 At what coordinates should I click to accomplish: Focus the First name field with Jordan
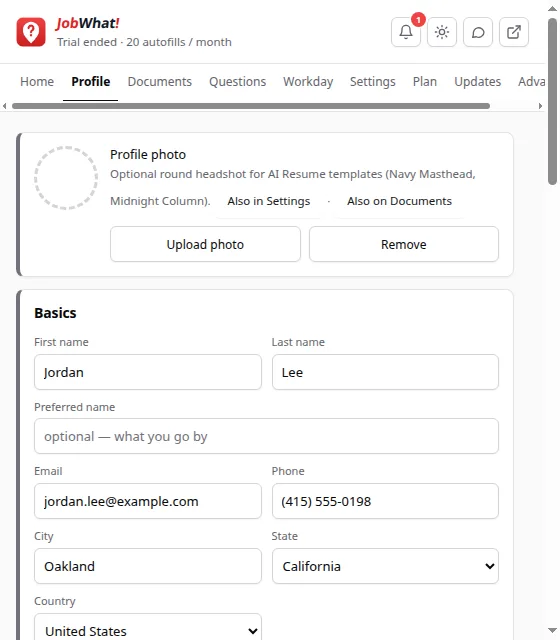pyautogui.click(x=148, y=372)
